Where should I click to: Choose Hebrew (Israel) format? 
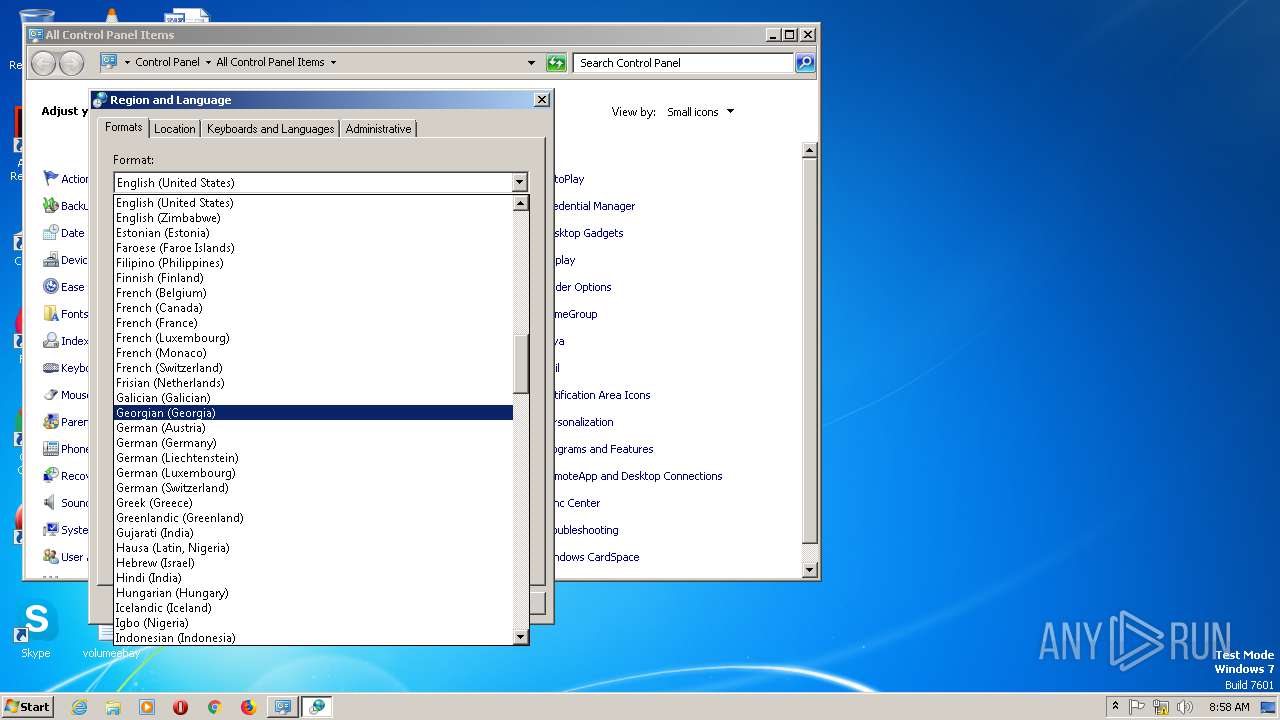tap(313, 563)
